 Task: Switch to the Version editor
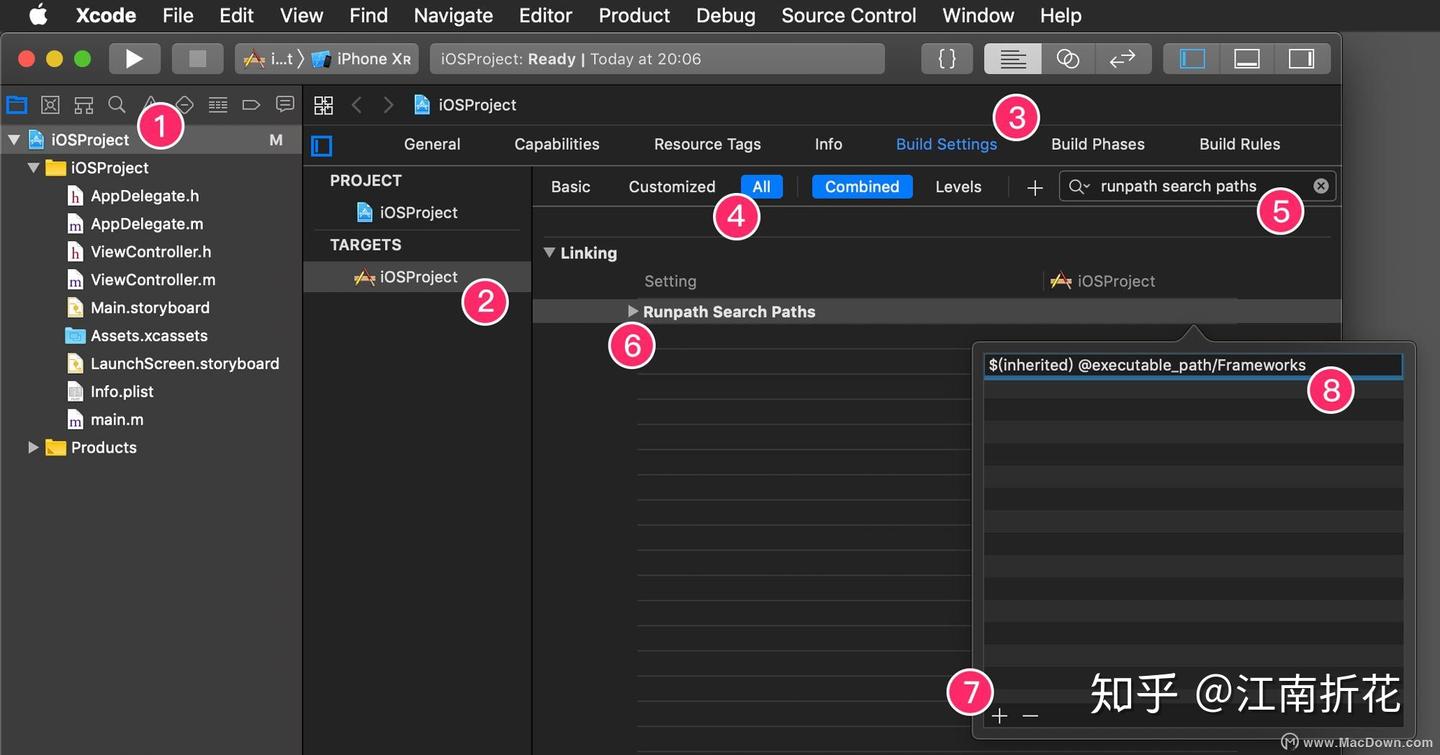click(x=1122, y=59)
